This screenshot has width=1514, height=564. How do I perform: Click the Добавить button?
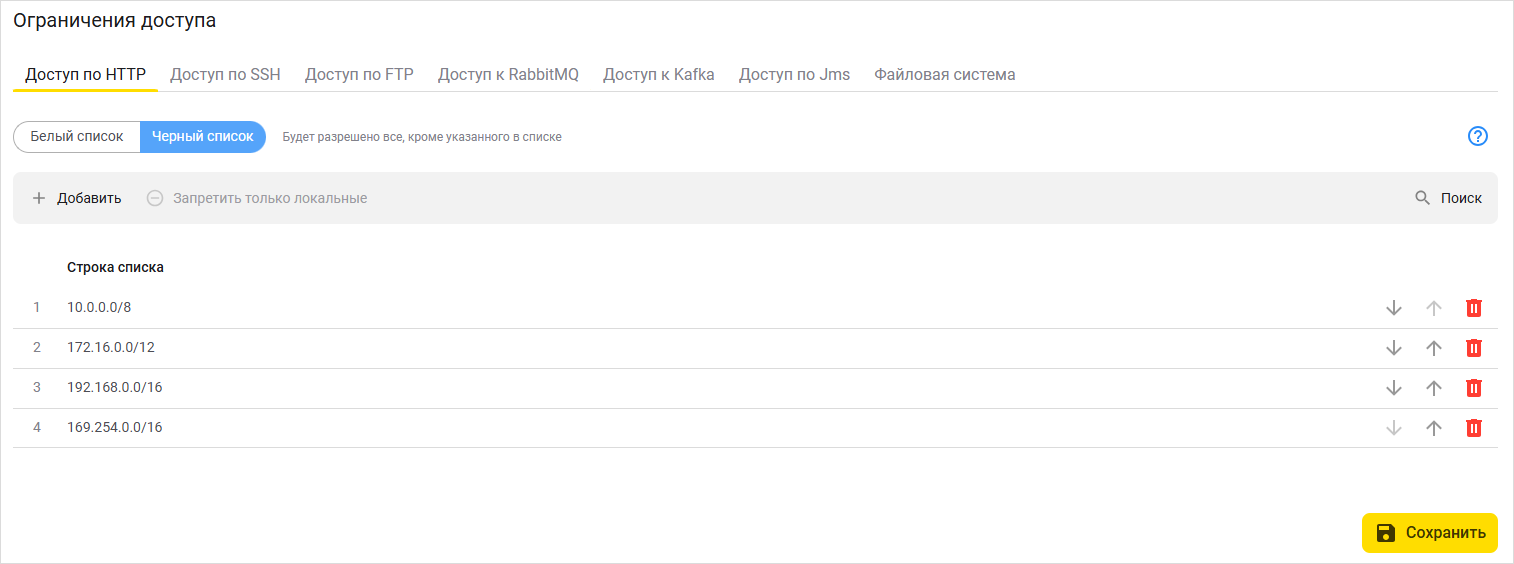(x=77, y=198)
